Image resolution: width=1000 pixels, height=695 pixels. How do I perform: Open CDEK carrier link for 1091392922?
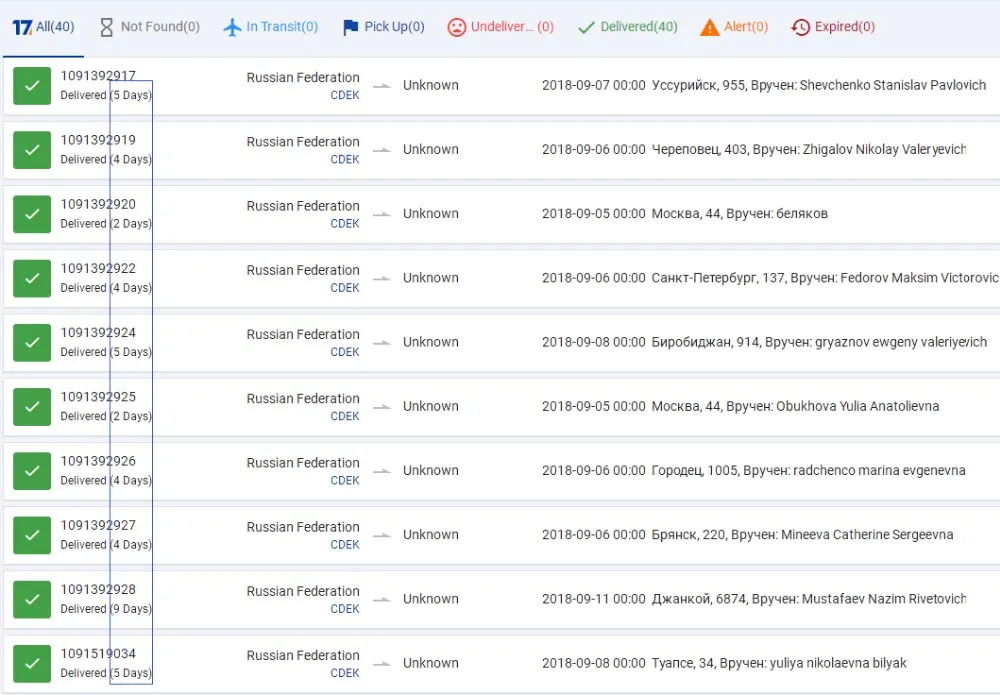(345, 288)
